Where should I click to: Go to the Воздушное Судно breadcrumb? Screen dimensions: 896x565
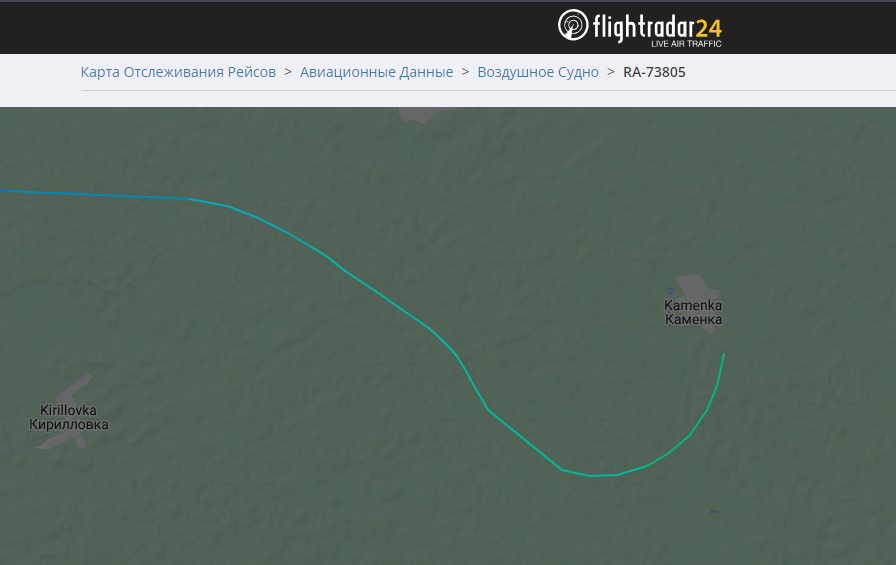click(x=538, y=72)
